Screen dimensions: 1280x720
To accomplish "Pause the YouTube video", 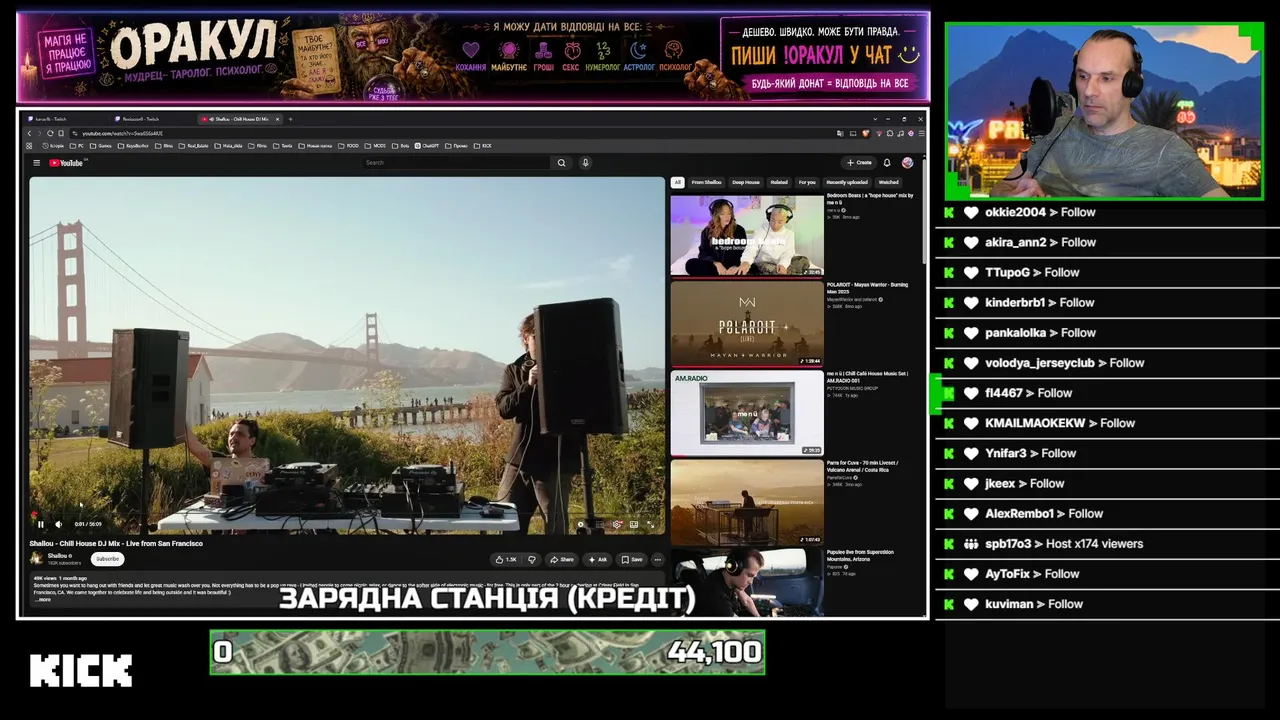I will (41, 524).
